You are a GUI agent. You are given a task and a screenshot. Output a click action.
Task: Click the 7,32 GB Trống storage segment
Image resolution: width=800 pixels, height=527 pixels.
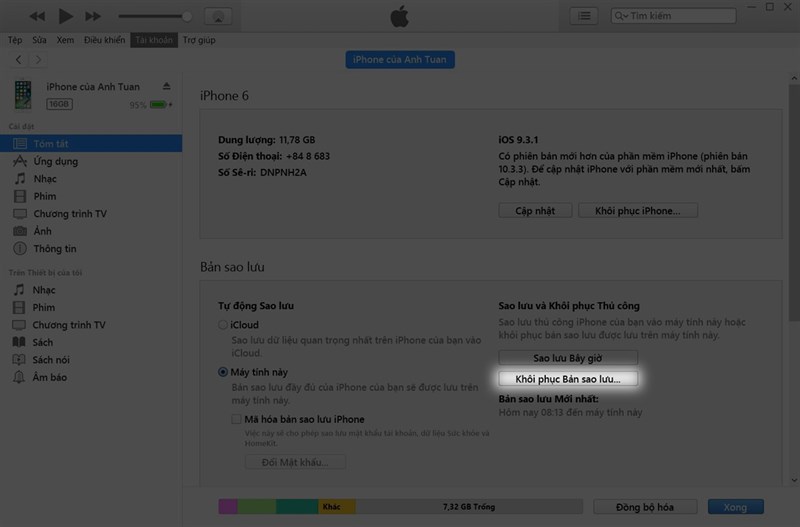coord(469,507)
